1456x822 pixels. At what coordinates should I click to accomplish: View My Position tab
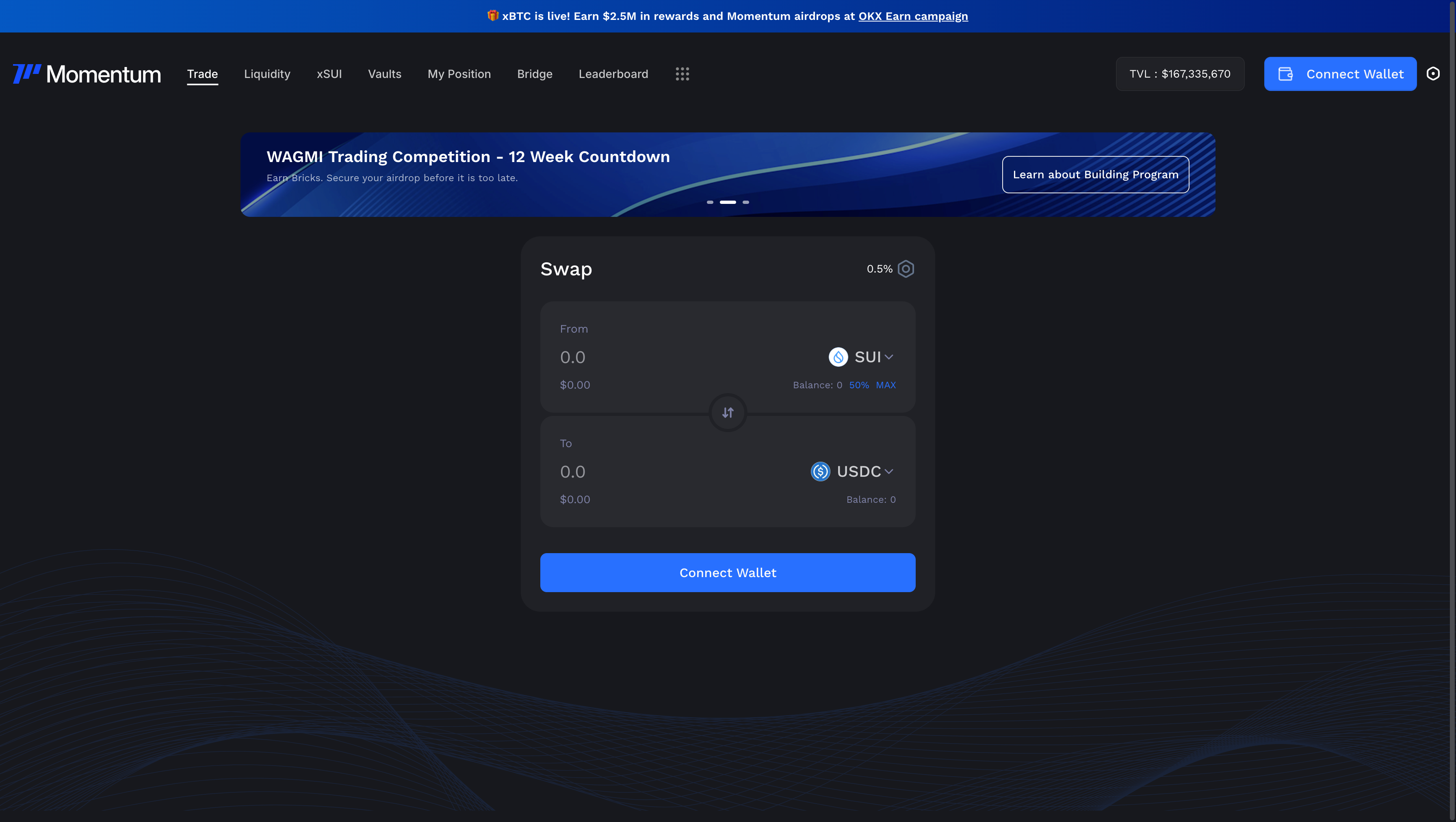[459, 74]
